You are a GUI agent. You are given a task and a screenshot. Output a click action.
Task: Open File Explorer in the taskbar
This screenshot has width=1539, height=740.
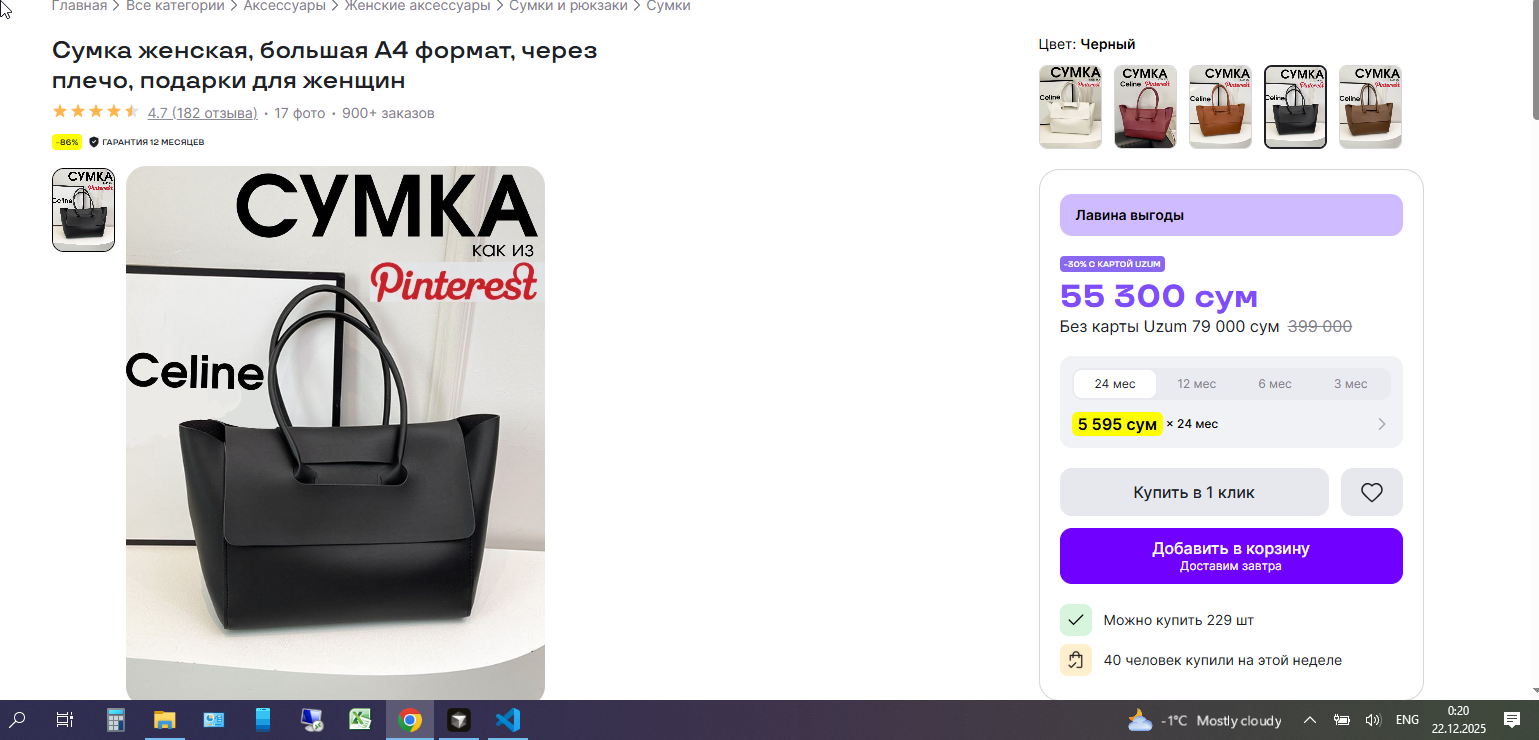click(x=164, y=720)
